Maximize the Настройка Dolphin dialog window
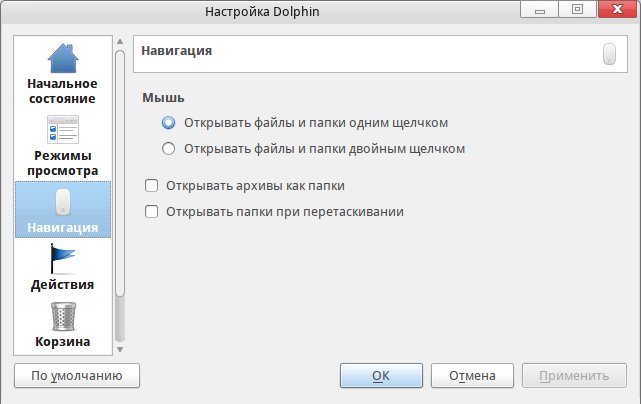This screenshot has width=641, height=404. pos(577,10)
